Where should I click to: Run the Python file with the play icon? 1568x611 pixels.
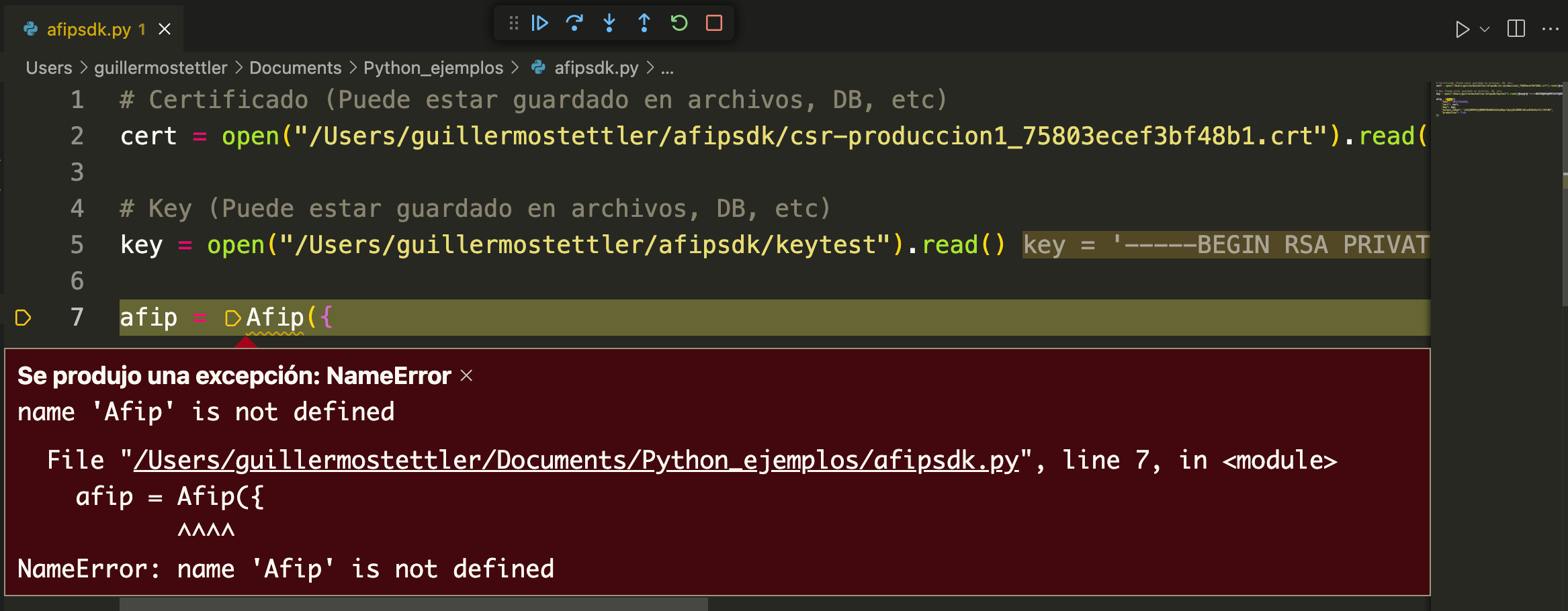point(1462,30)
